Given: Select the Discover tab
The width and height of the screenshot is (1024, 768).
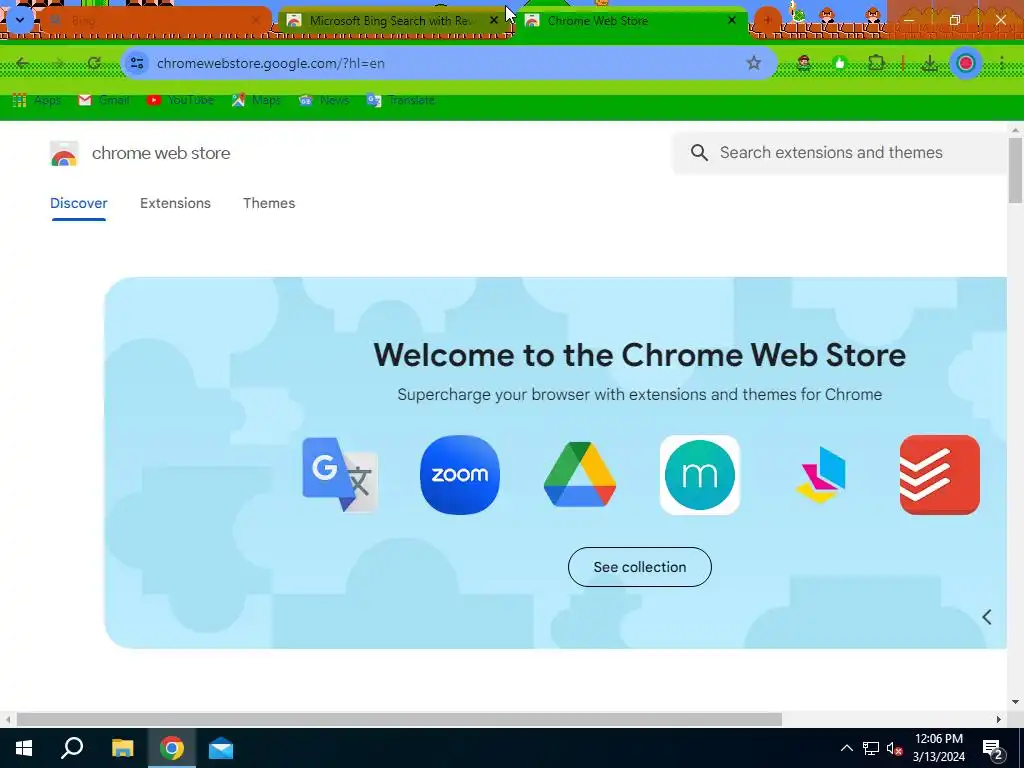Looking at the screenshot, I should click(x=78, y=203).
